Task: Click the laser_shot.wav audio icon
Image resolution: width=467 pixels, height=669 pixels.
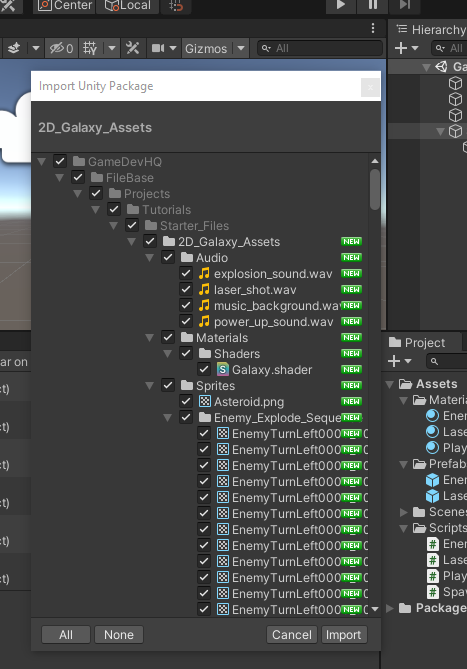Action: [x=204, y=289]
